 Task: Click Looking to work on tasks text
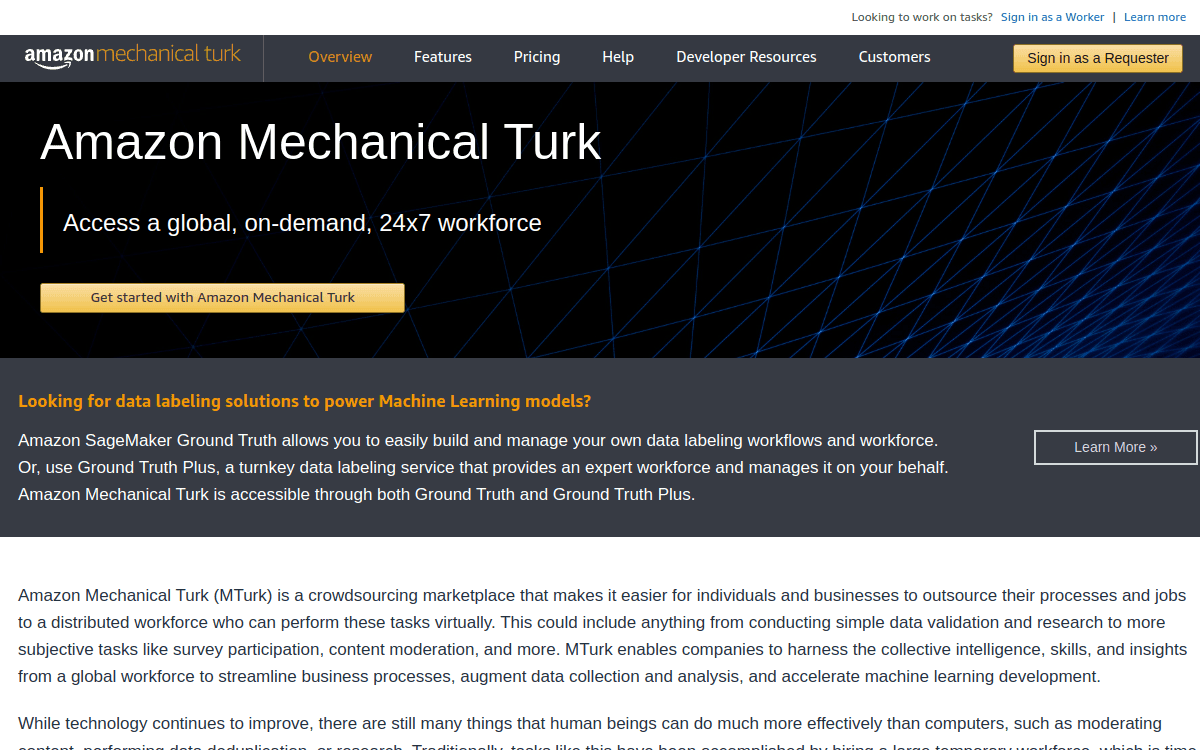(921, 17)
